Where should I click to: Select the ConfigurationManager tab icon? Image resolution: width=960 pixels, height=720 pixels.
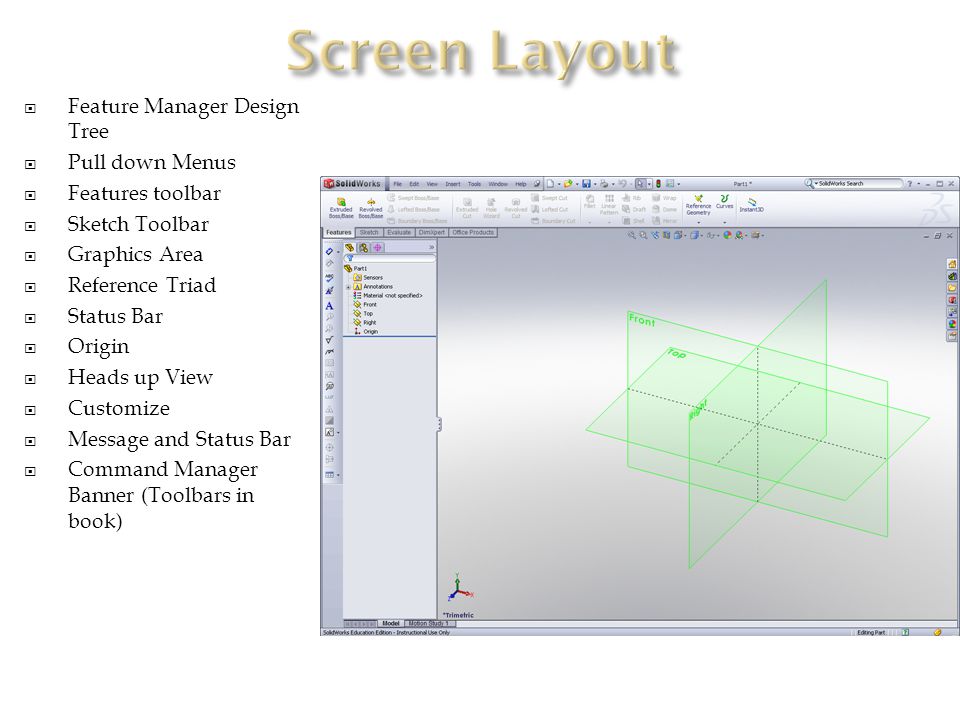pos(378,247)
